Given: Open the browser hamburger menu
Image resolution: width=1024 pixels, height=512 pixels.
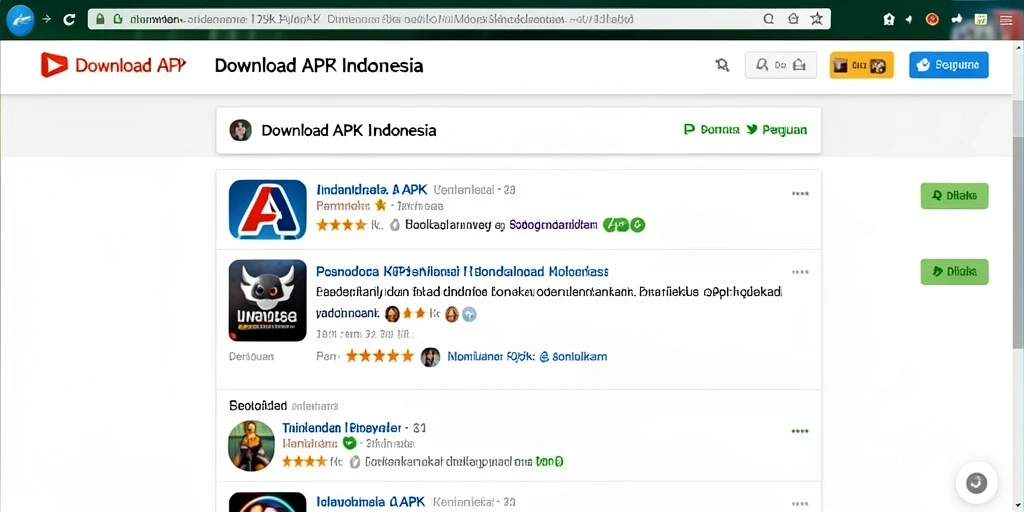Looking at the screenshot, I should [1006, 20].
